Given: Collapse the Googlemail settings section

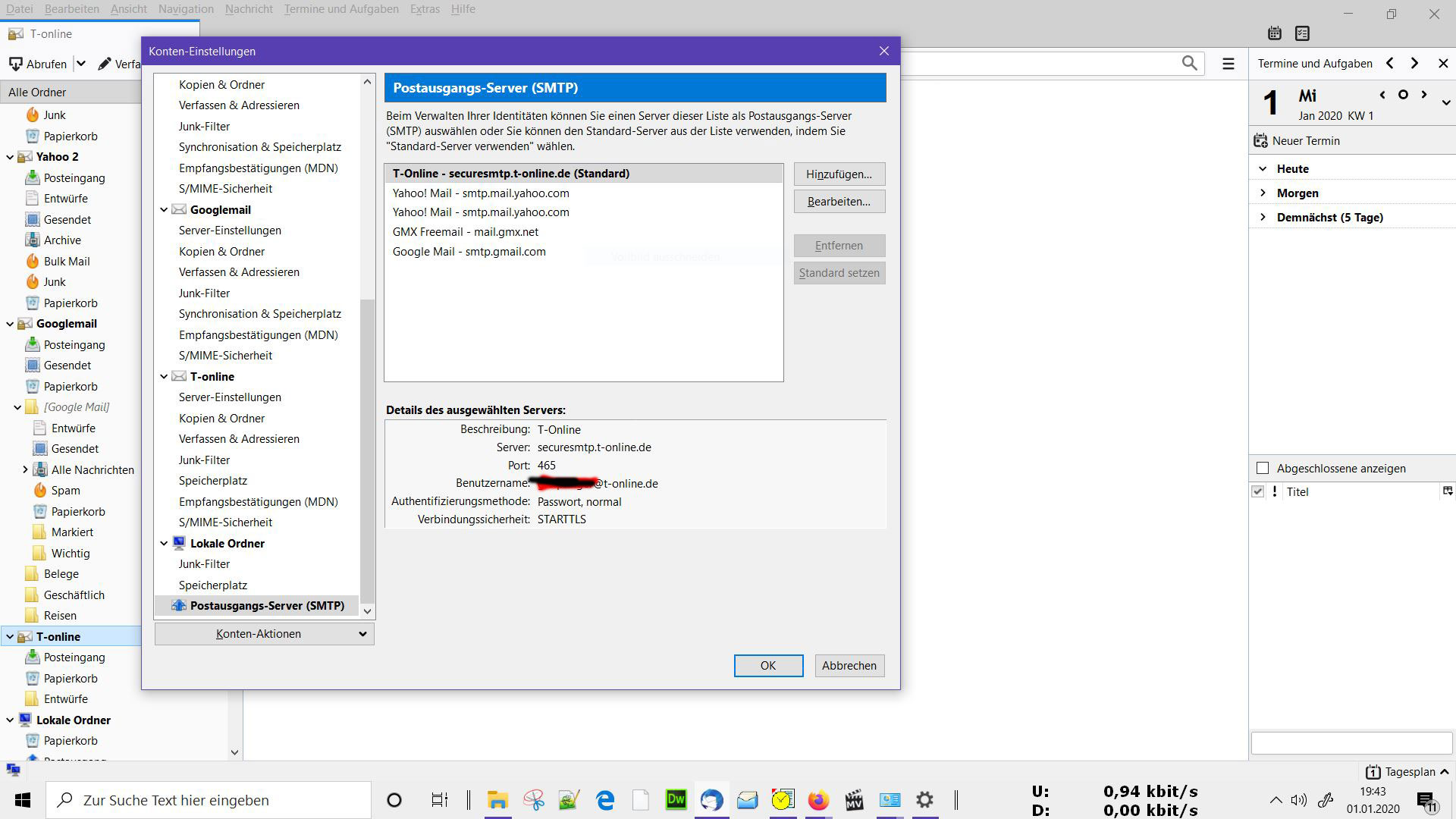Looking at the screenshot, I should coord(164,210).
